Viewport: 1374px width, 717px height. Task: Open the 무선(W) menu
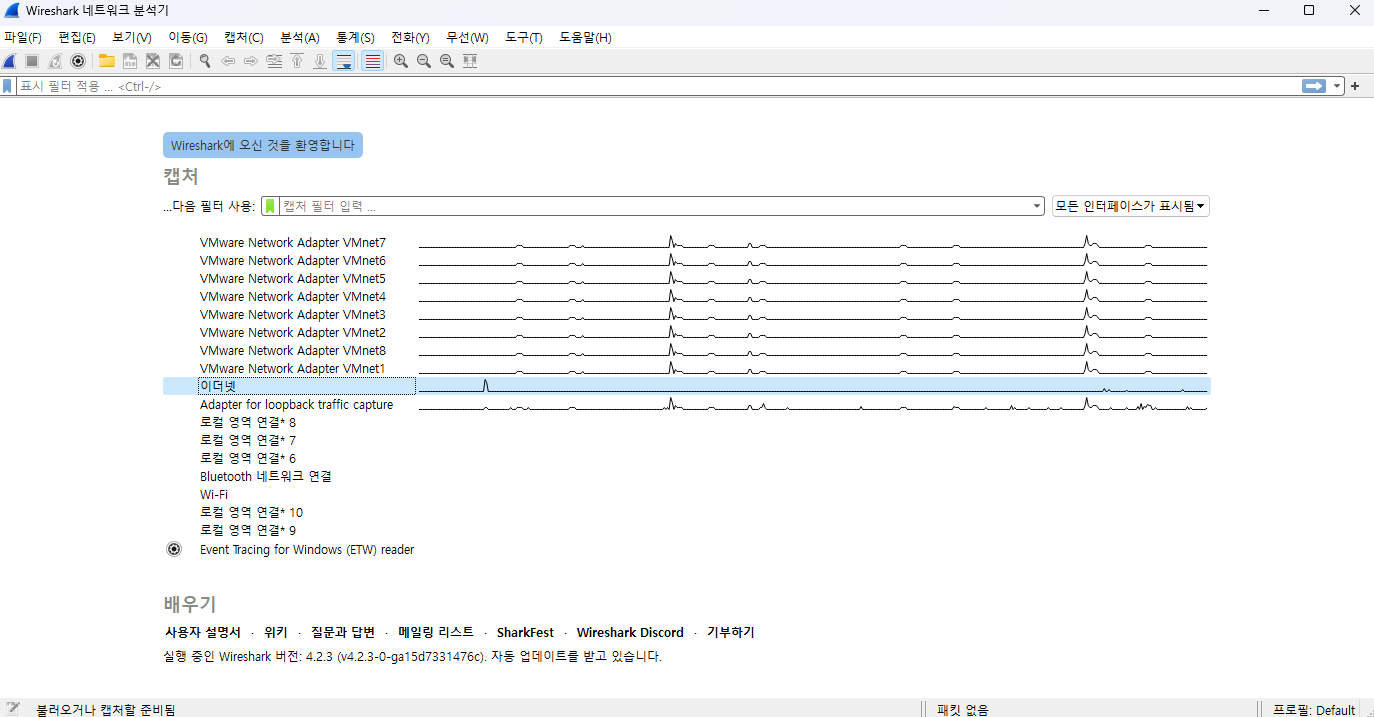point(467,37)
